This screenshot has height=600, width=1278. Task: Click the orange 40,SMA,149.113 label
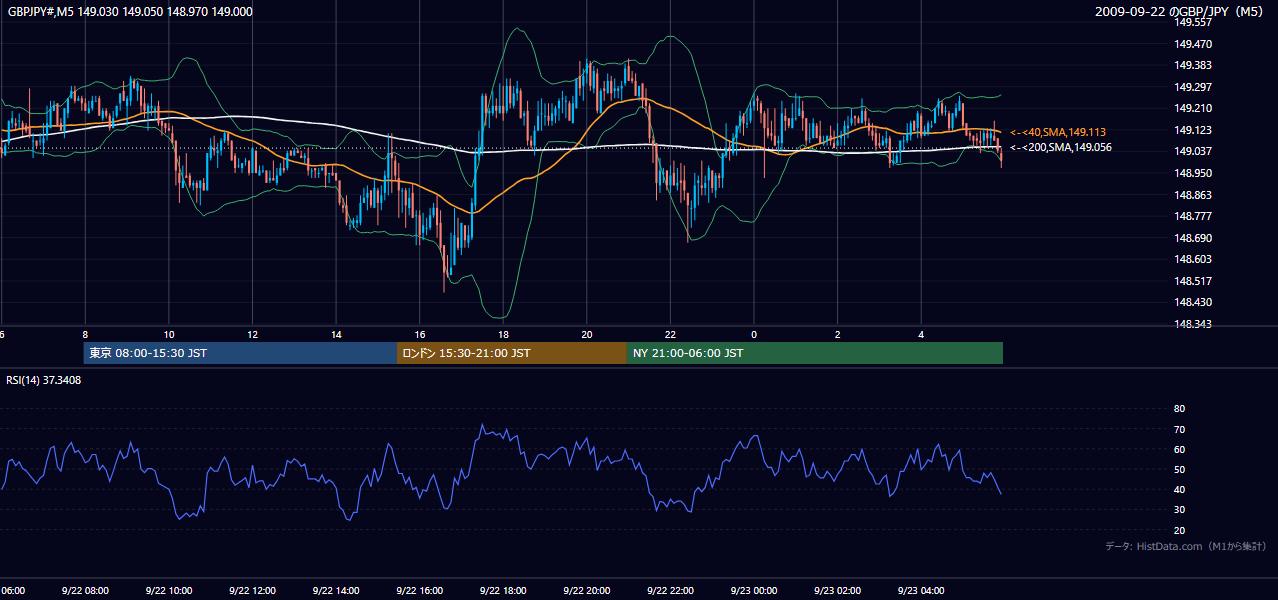pyautogui.click(x=1058, y=132)
